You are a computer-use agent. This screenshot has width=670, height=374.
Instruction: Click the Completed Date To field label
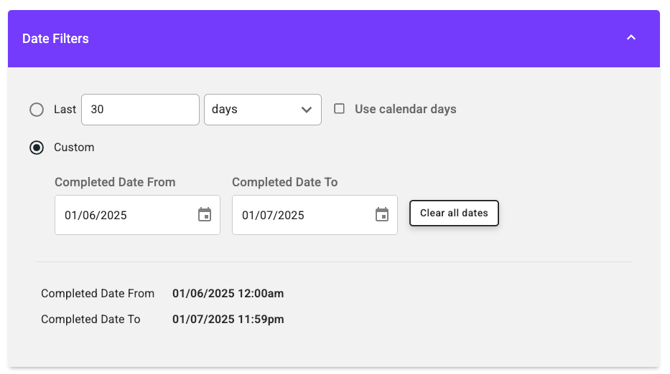coord(285,182)
